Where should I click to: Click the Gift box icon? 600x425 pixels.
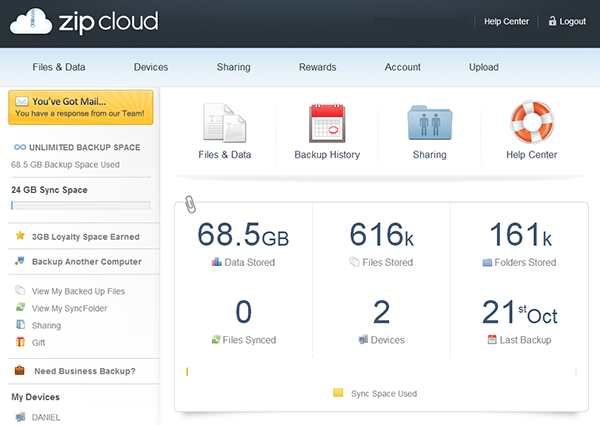(x=20, y=342)
